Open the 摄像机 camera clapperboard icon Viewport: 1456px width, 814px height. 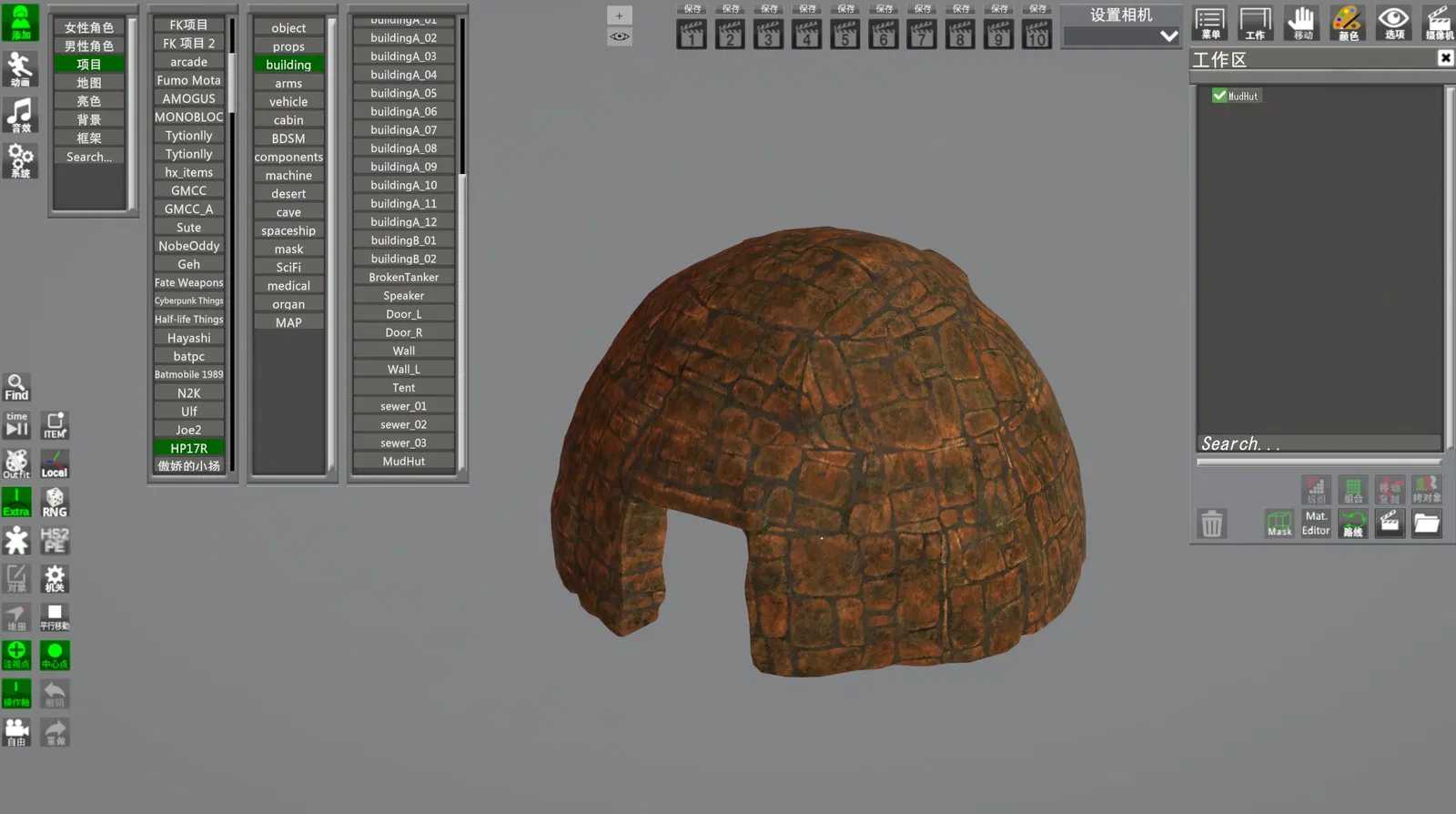click(1439, 23)
